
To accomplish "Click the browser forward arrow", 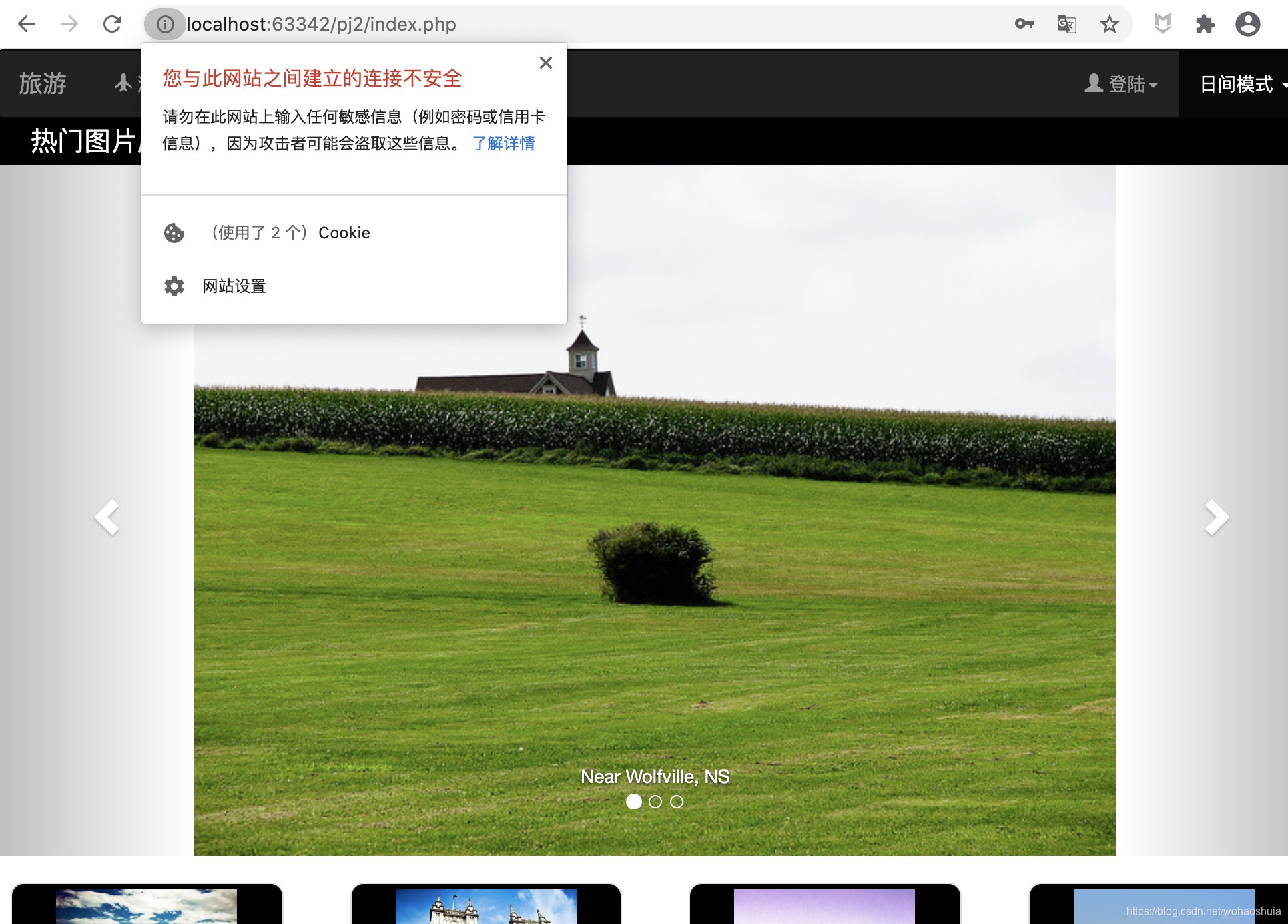I will (69, 25).
